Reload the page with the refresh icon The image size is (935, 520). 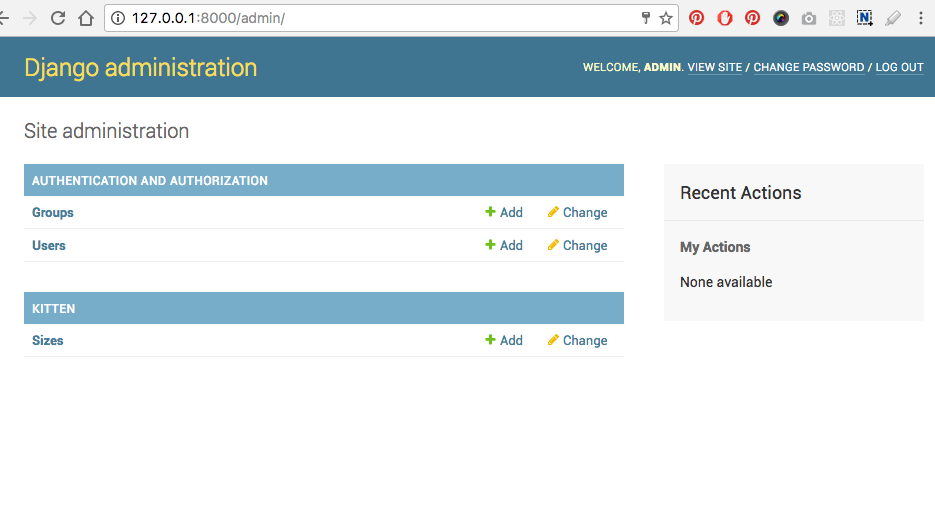pos(58,18)
